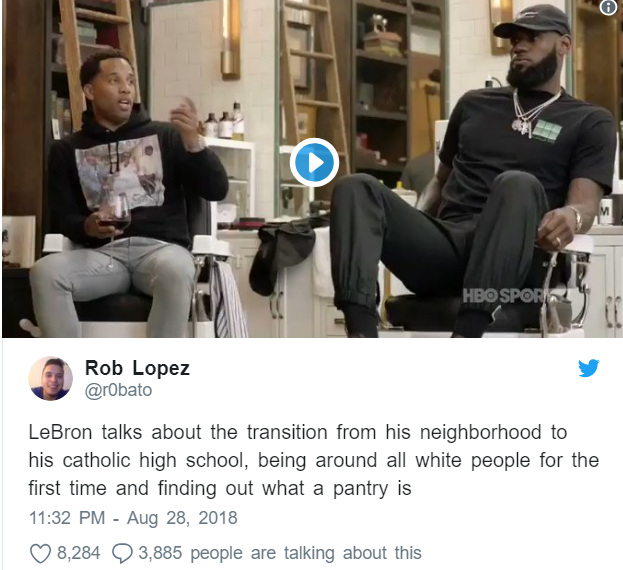Open Rob Lopez's profile picture

pyautogui.click(x=50, y=378)
